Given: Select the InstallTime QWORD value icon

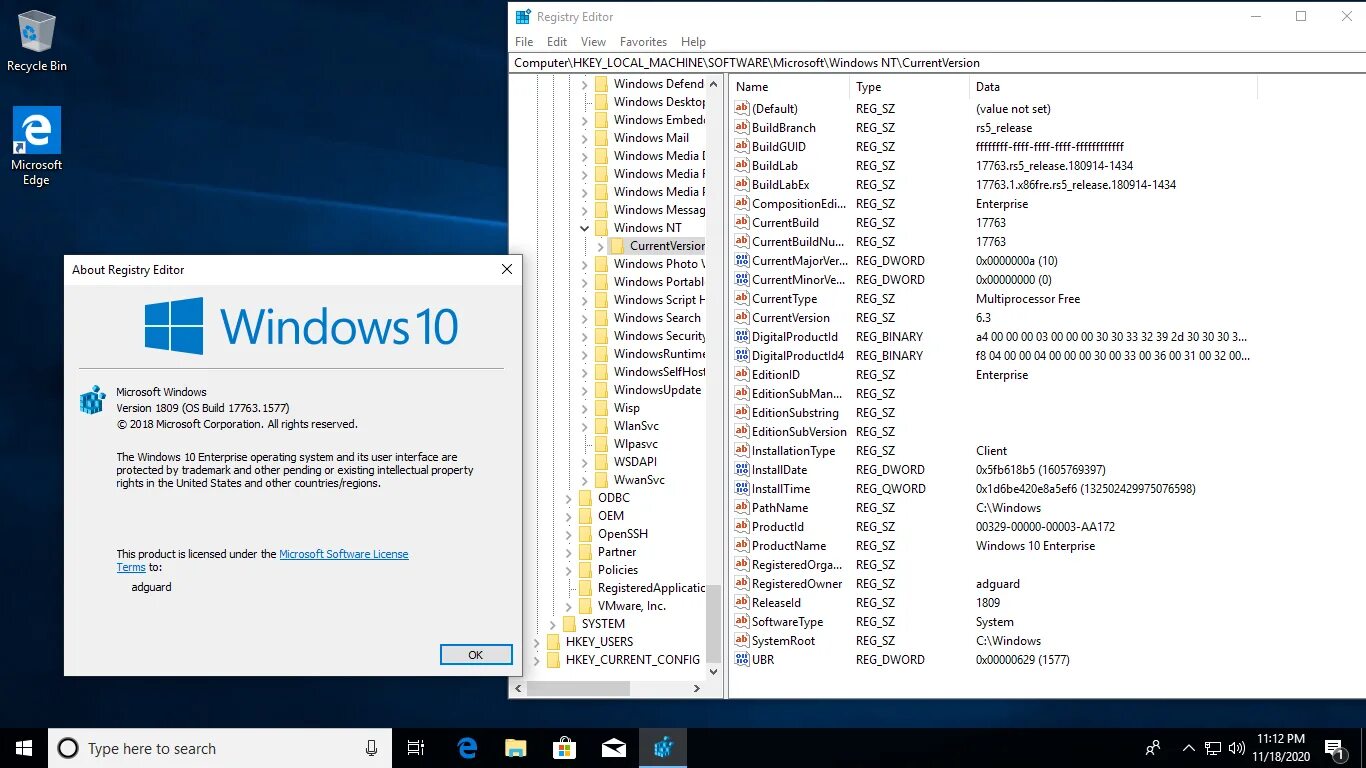Looking at the screenshot, I should point(742,489).
